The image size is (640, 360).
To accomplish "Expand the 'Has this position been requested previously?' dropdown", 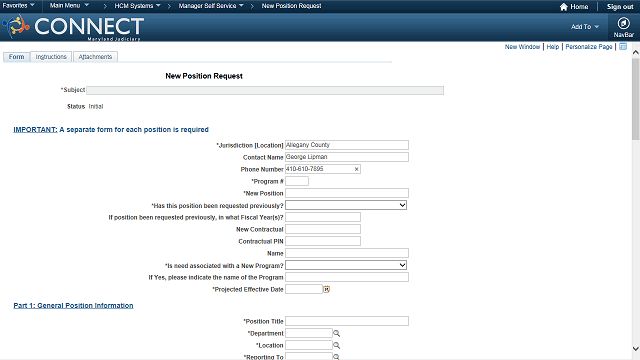I will [346, 205].
